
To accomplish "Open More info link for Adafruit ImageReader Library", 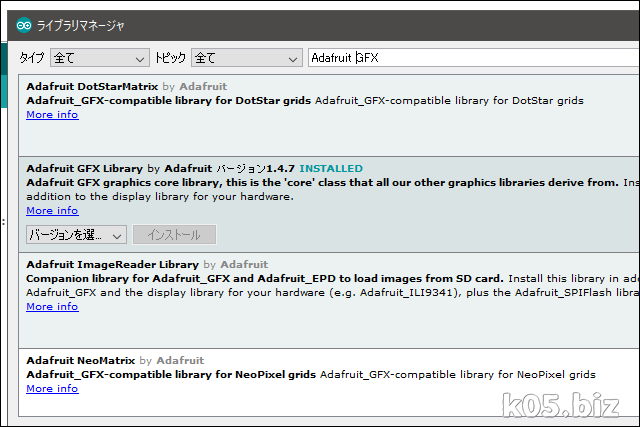I will 52,307.
